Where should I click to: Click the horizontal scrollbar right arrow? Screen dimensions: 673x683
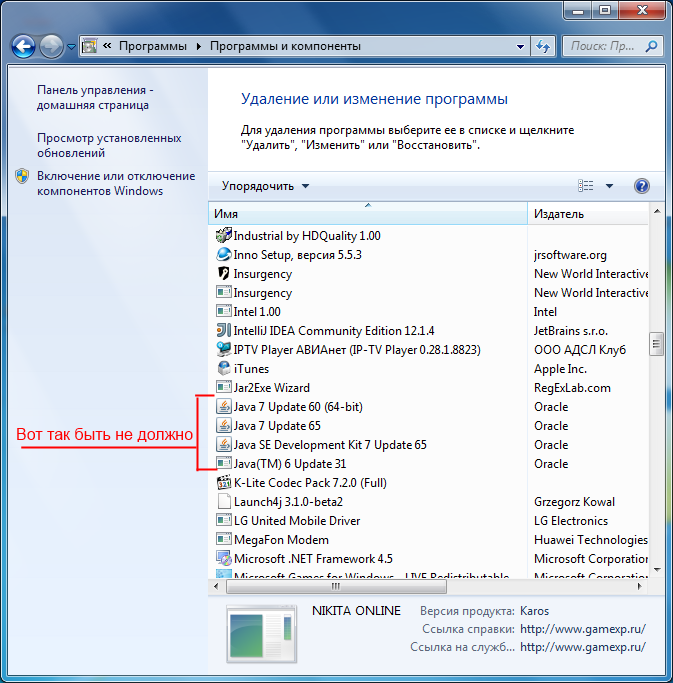click(x=639, y=586)
